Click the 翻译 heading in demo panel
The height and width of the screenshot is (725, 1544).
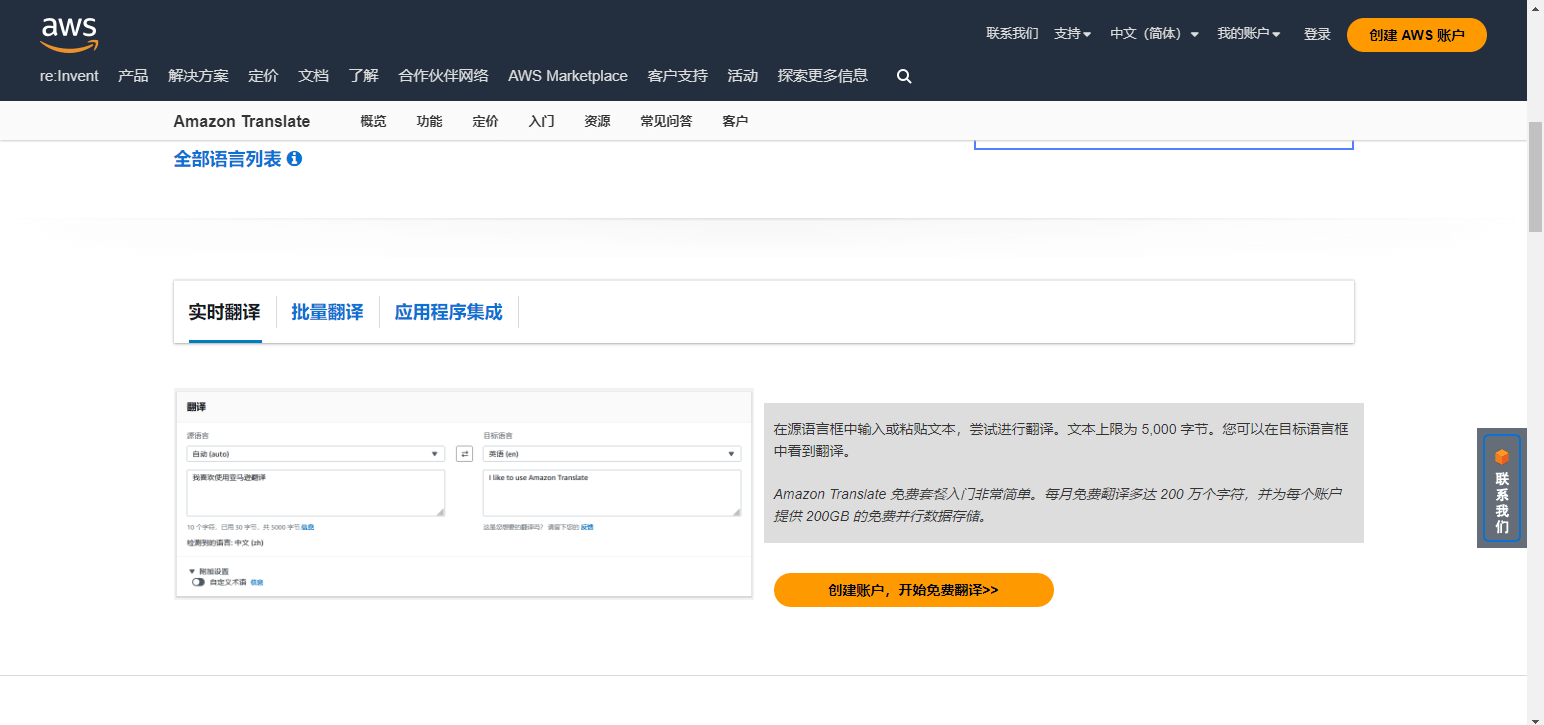pyautogui.click(x=196, y=407)
